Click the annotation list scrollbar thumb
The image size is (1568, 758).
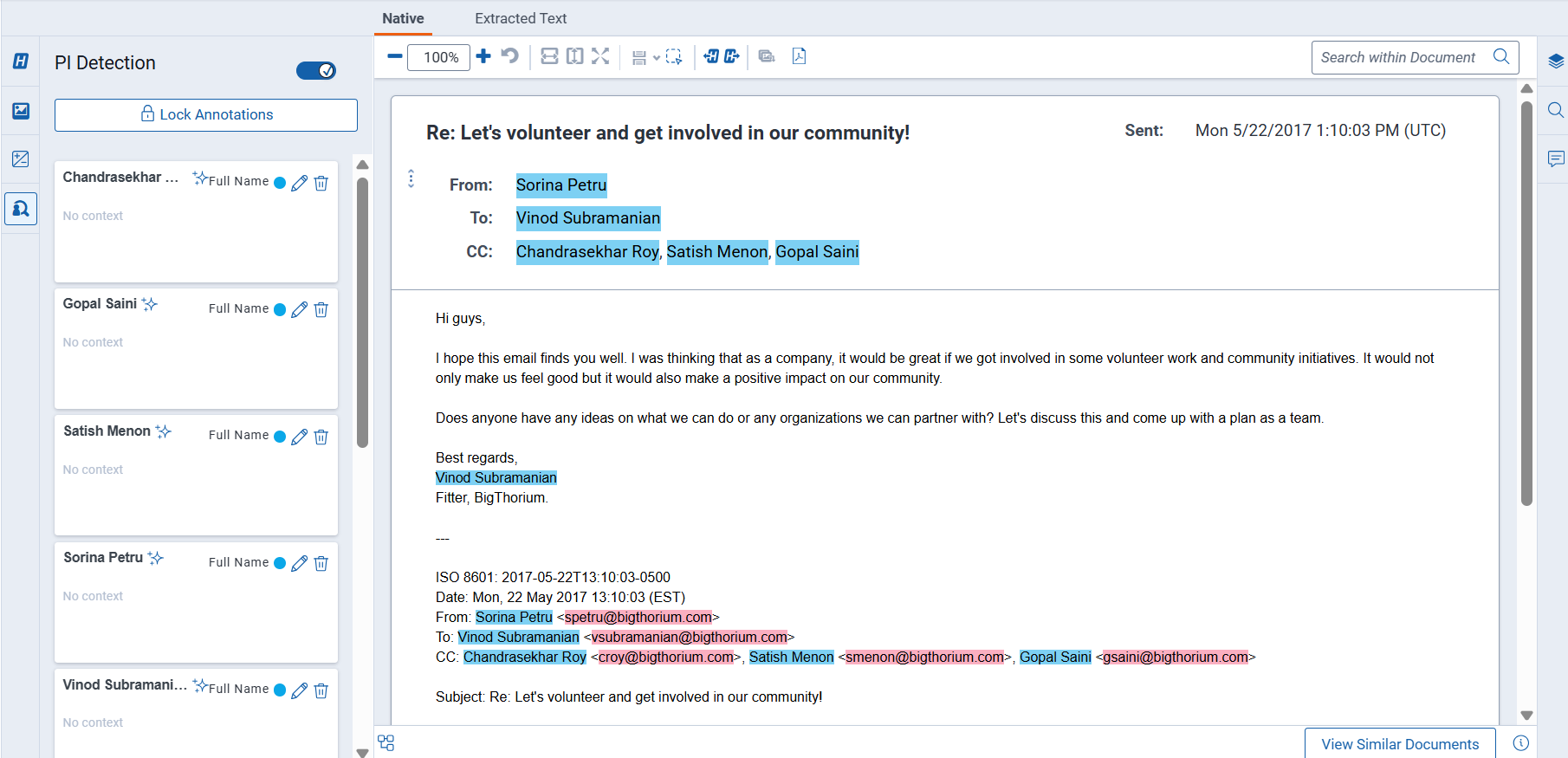coord(363,312)
